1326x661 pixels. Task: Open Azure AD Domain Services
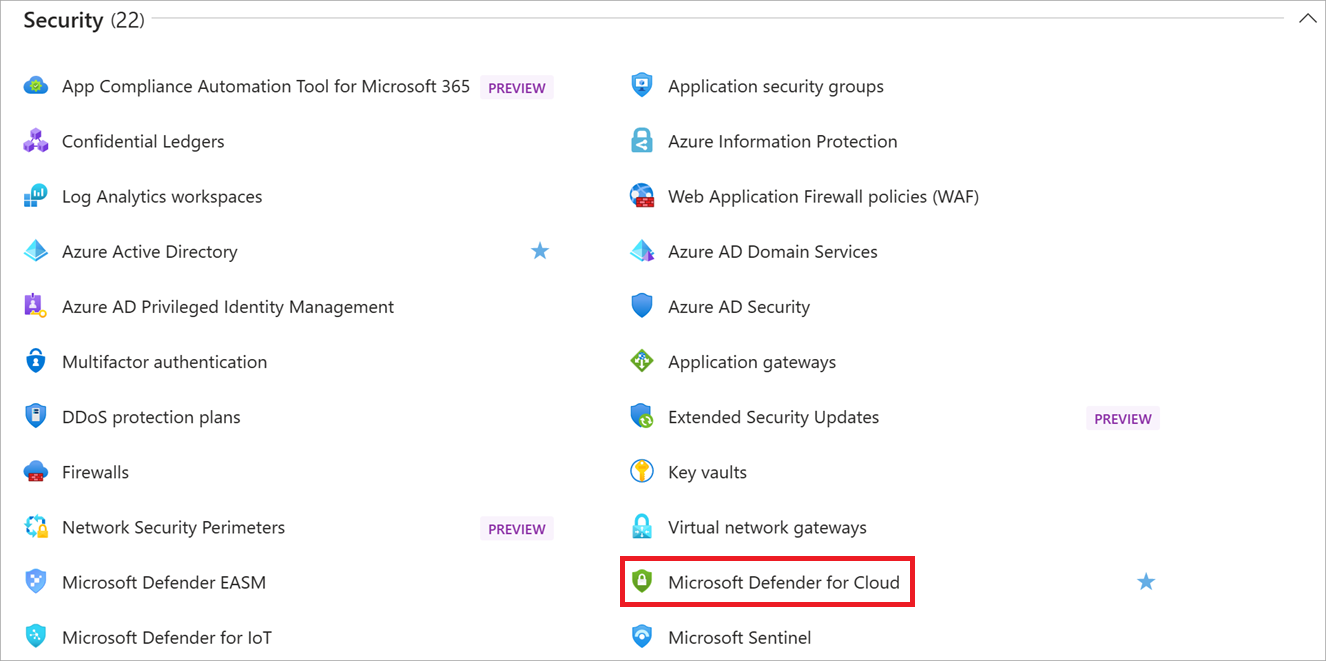773,251
